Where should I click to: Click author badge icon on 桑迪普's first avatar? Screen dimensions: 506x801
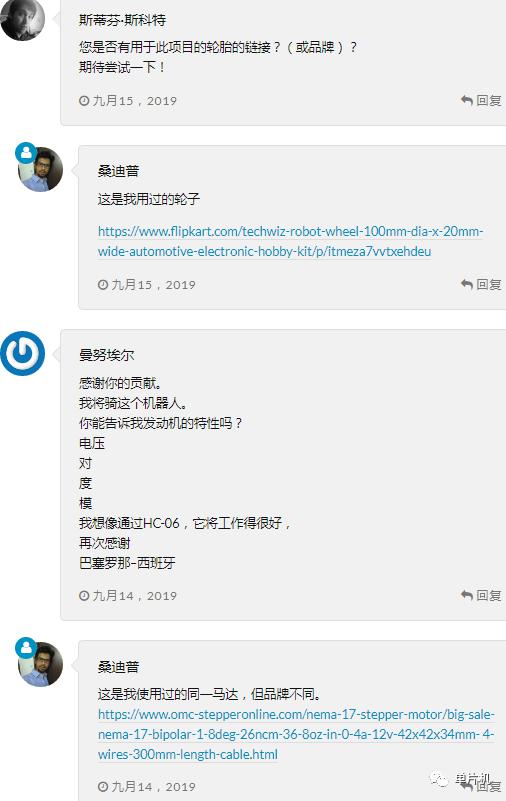click(26, 153)
